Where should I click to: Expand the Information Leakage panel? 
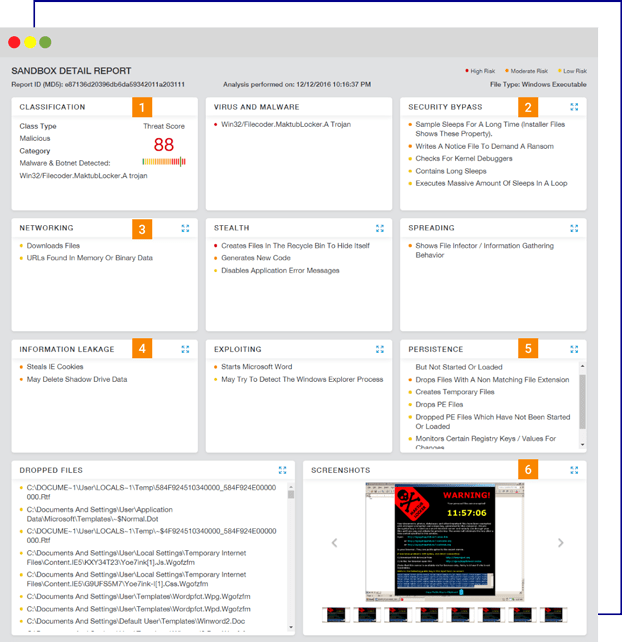pyautogui.click(x=186, y=349)
